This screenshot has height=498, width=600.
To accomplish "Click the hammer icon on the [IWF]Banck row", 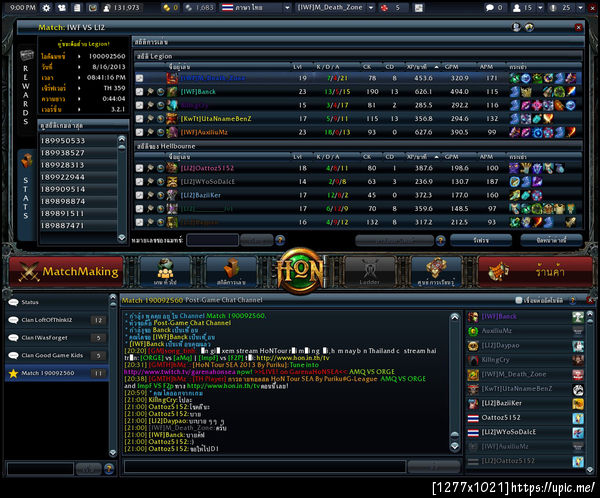I will coord(150,92).
